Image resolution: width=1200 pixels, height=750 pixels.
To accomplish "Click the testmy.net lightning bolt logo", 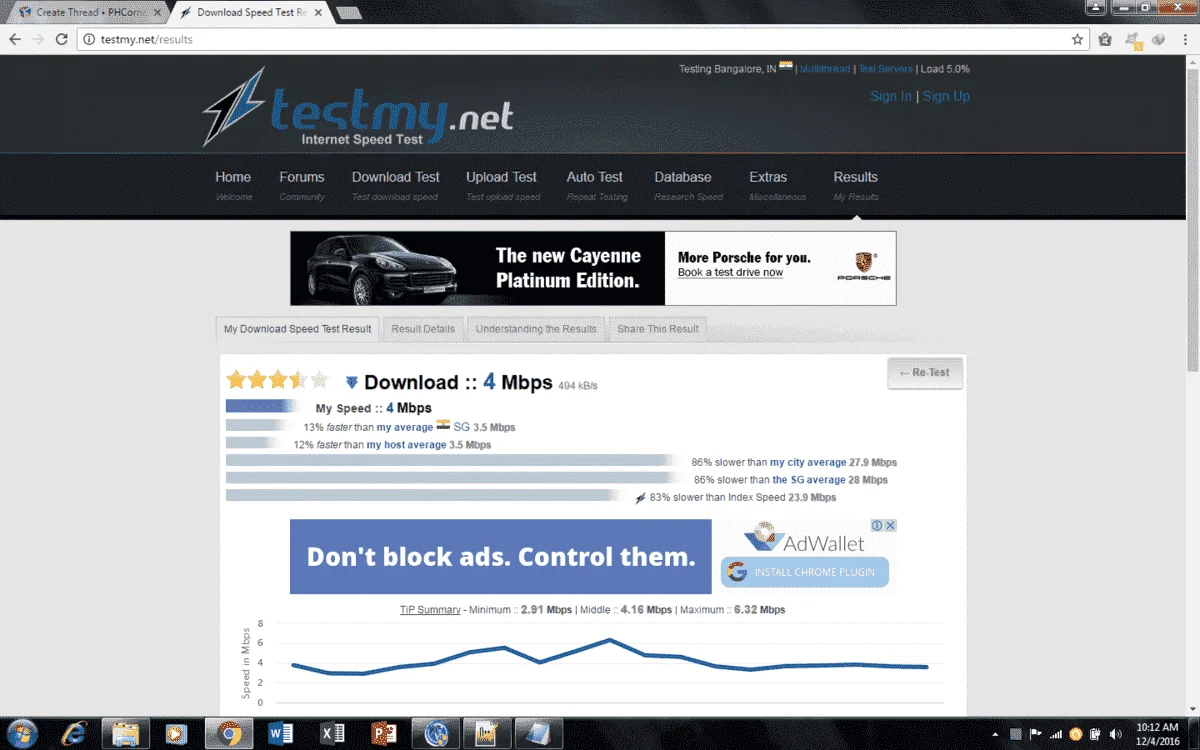I will tap(236, 107).
